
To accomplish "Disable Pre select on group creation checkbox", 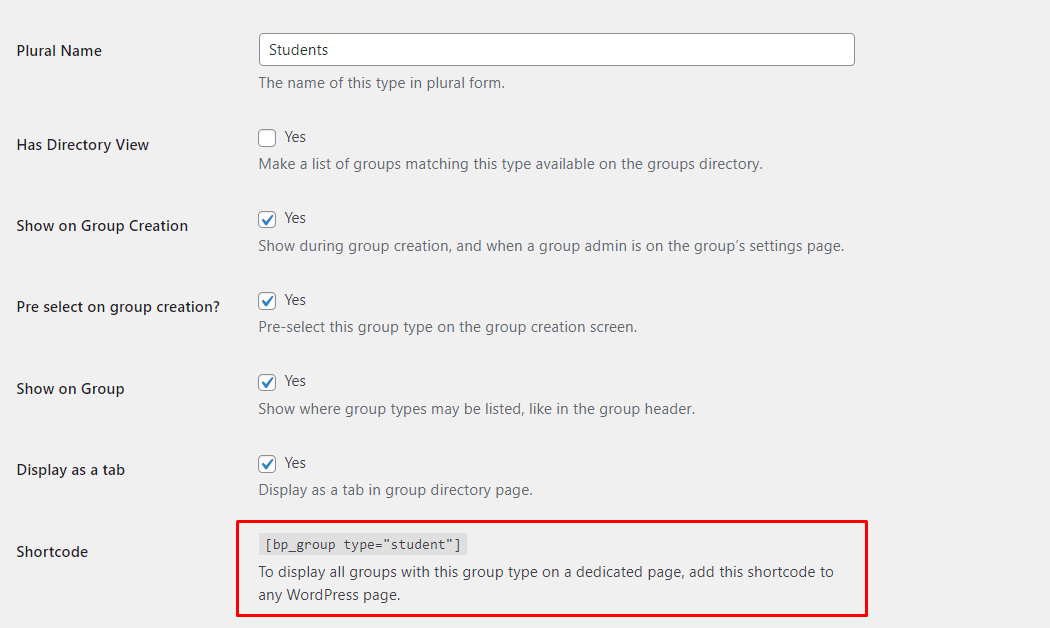I will coord(267,301).
